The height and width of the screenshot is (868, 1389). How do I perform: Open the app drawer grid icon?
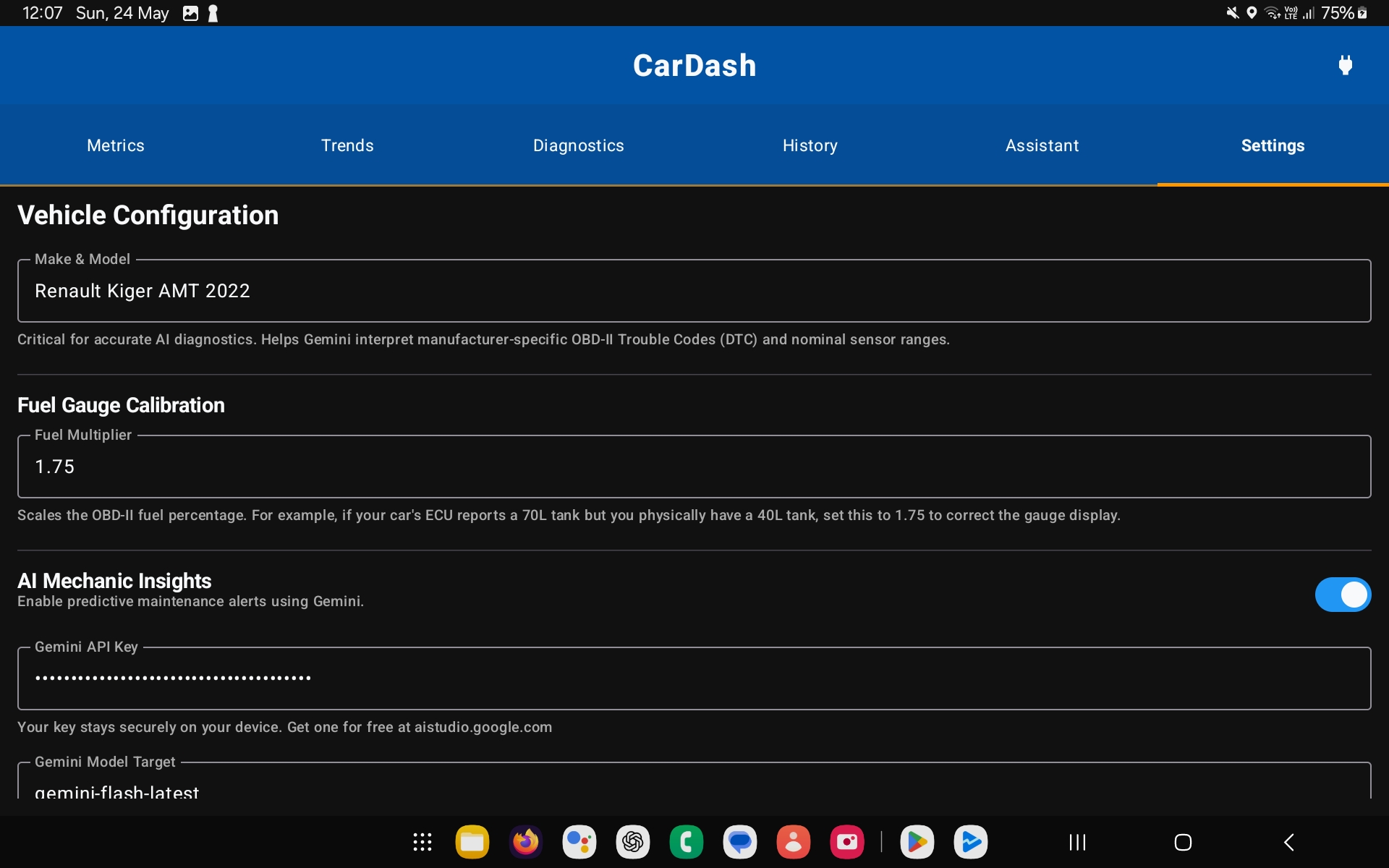coord(422,842)
